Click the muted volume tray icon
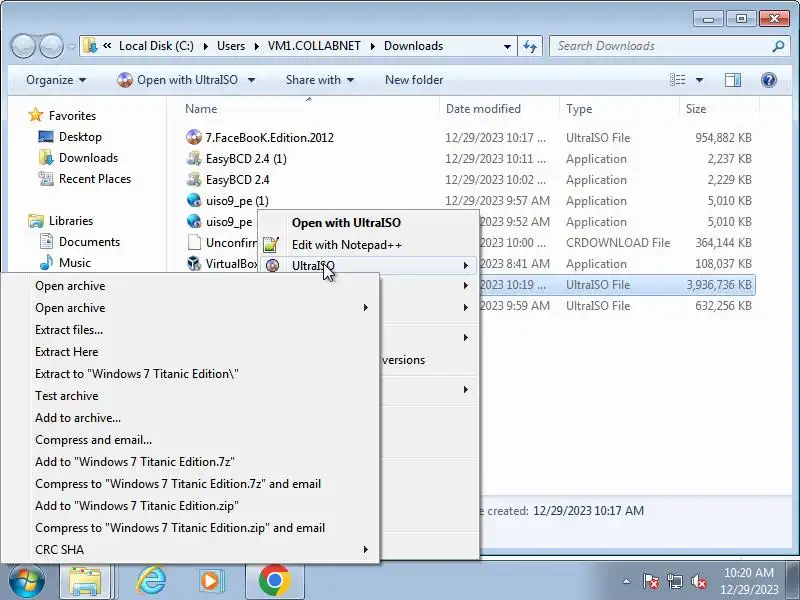 tap(698, 581)
